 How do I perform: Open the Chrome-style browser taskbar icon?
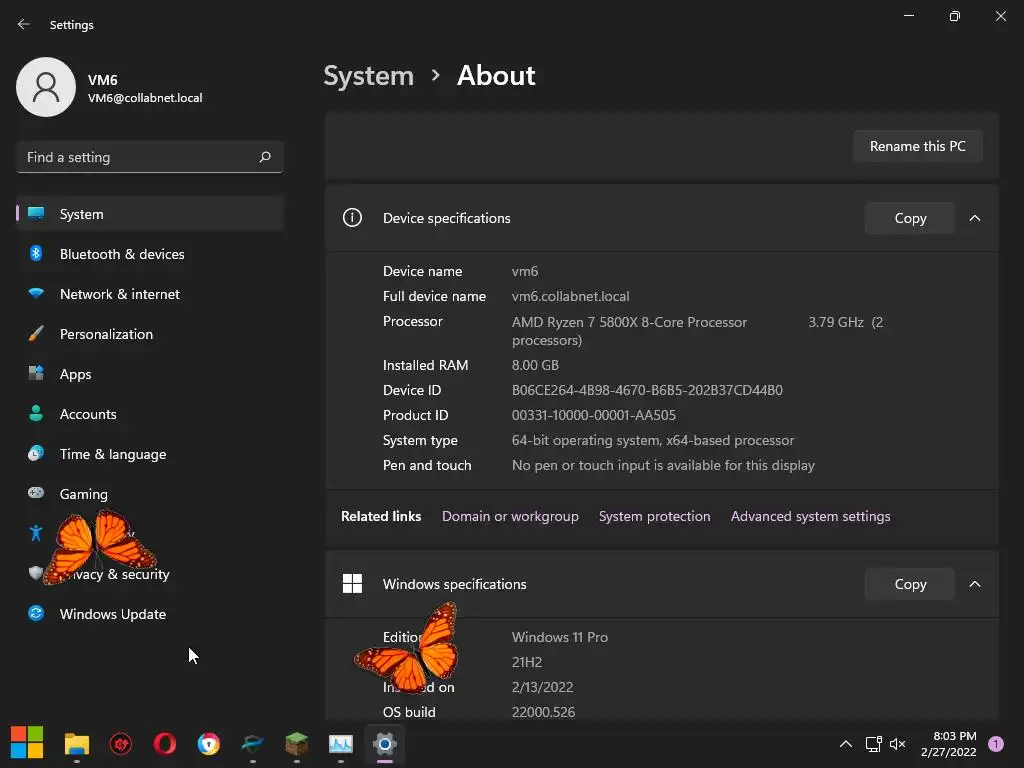coord(208,744)
